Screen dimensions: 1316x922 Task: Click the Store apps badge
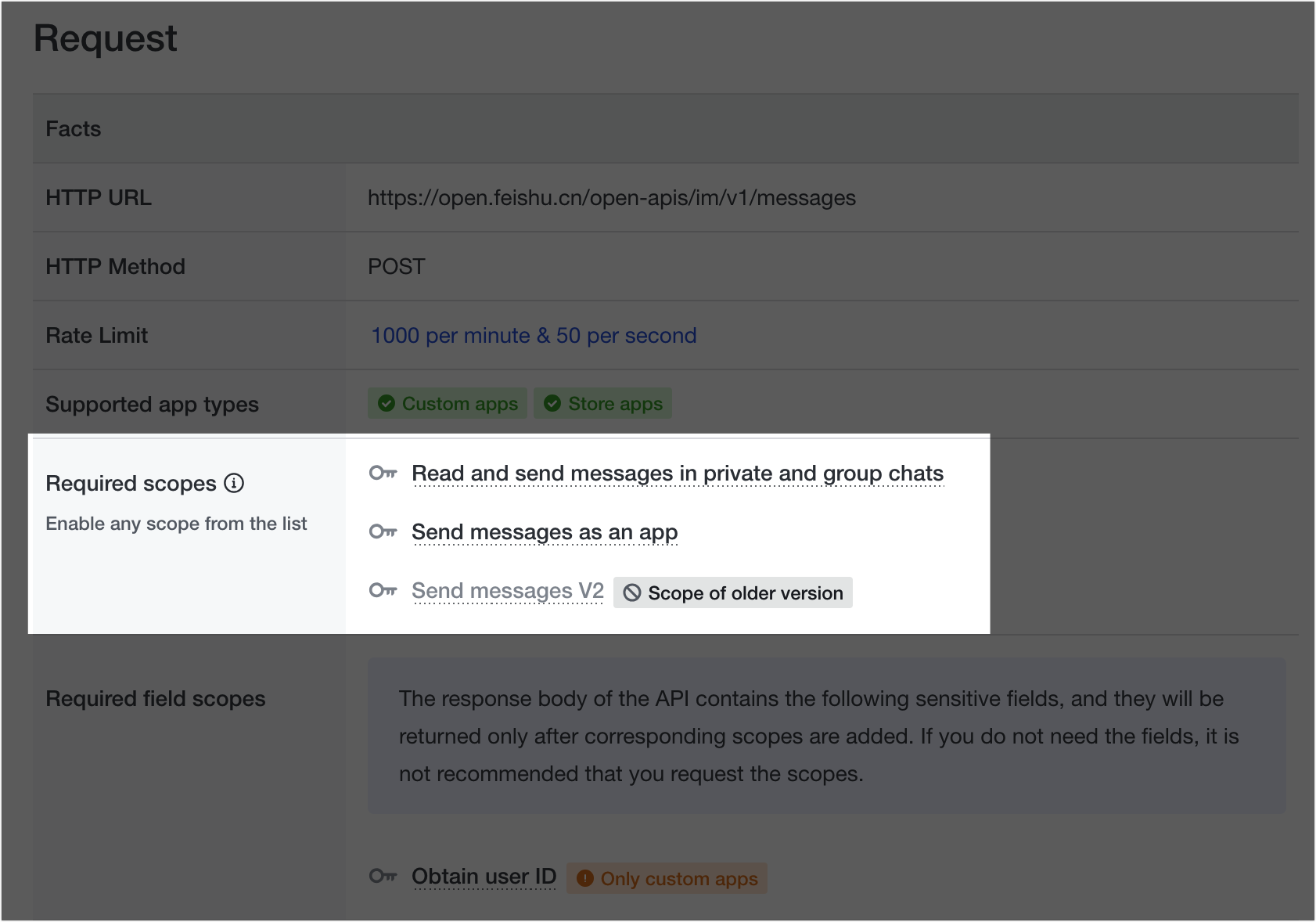(602, 403)
